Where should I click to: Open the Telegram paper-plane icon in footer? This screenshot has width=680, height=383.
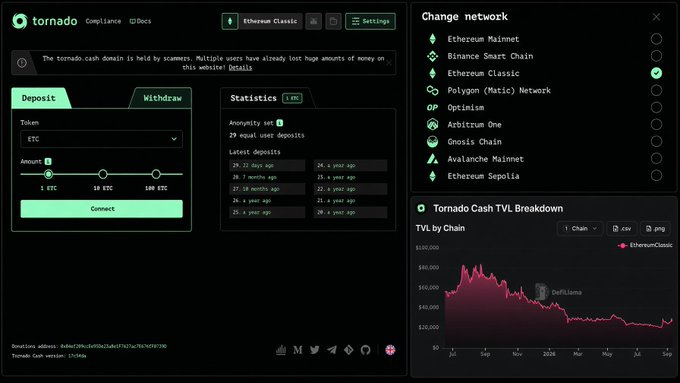[332, 350]
